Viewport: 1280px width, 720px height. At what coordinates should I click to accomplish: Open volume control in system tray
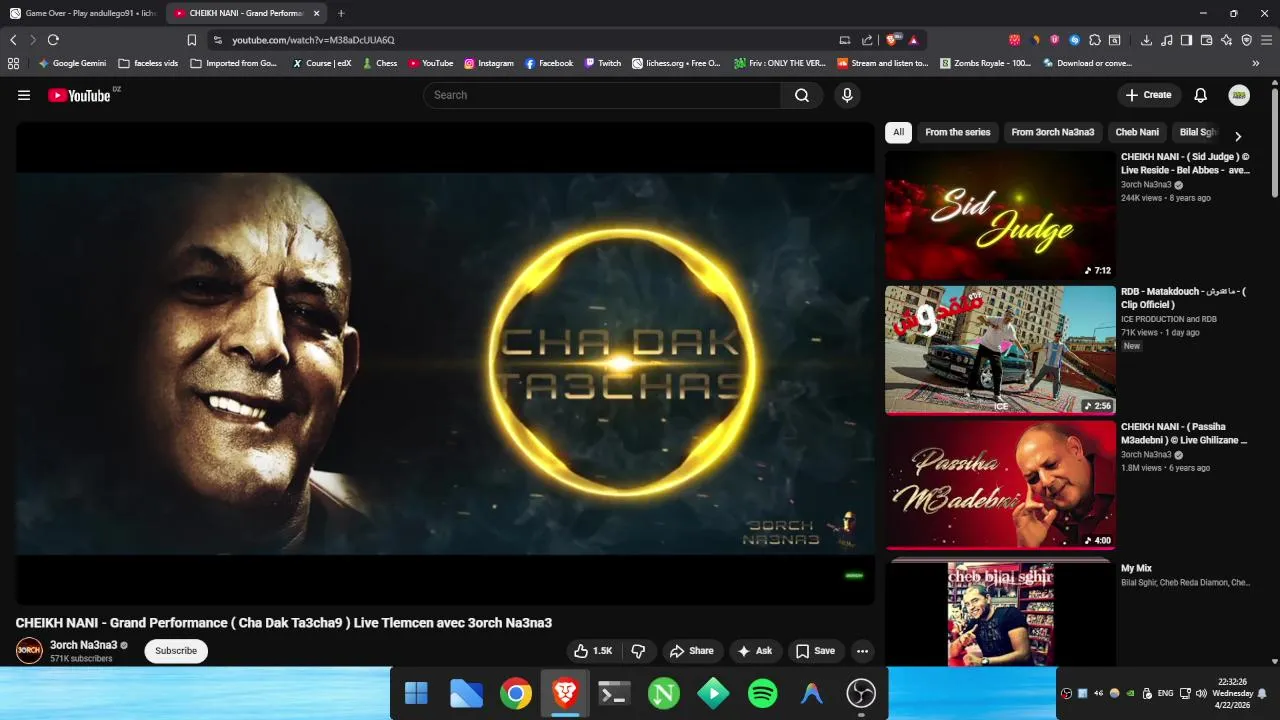tap(1201, 693)
